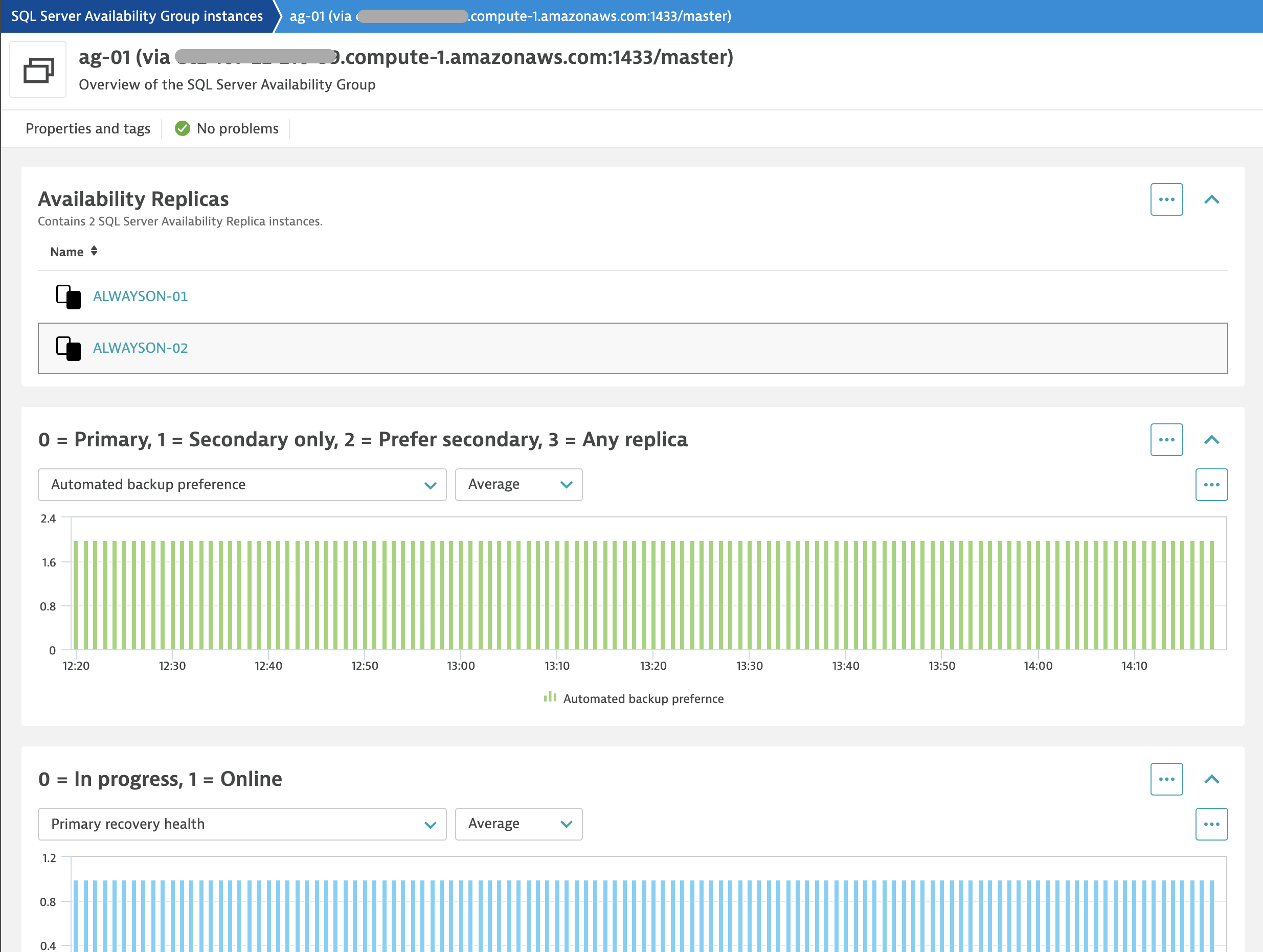Click the ag-01 breadcrumb item

coord(510,16)
